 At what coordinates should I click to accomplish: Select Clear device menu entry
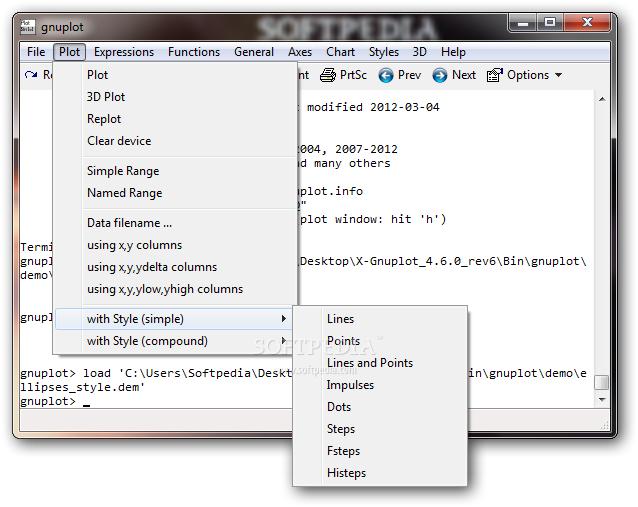(x=175, y=141)
